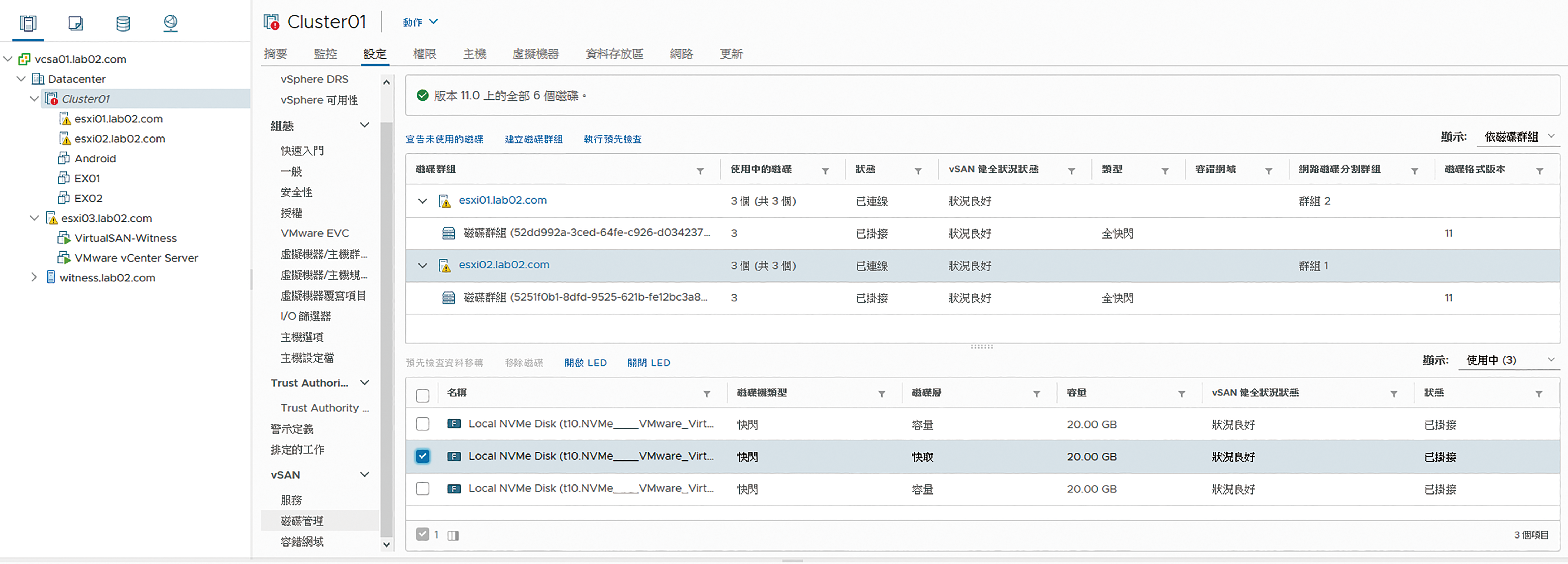Select esxi03.lab02.com host in tree
The image size is (1568, 564).
(107, 218)
